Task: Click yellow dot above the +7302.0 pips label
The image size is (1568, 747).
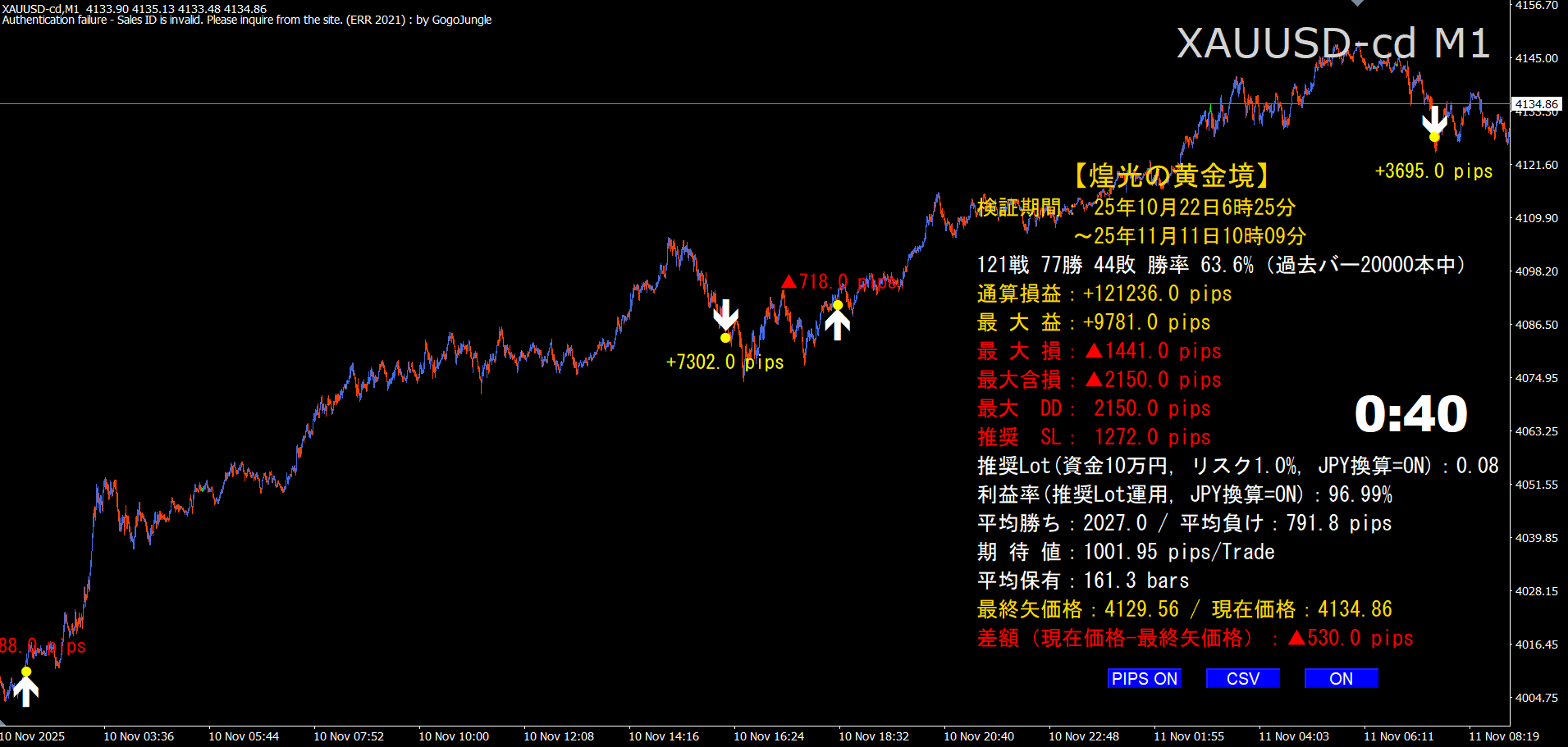Action: pyautogui.click(x=725, y=338)
